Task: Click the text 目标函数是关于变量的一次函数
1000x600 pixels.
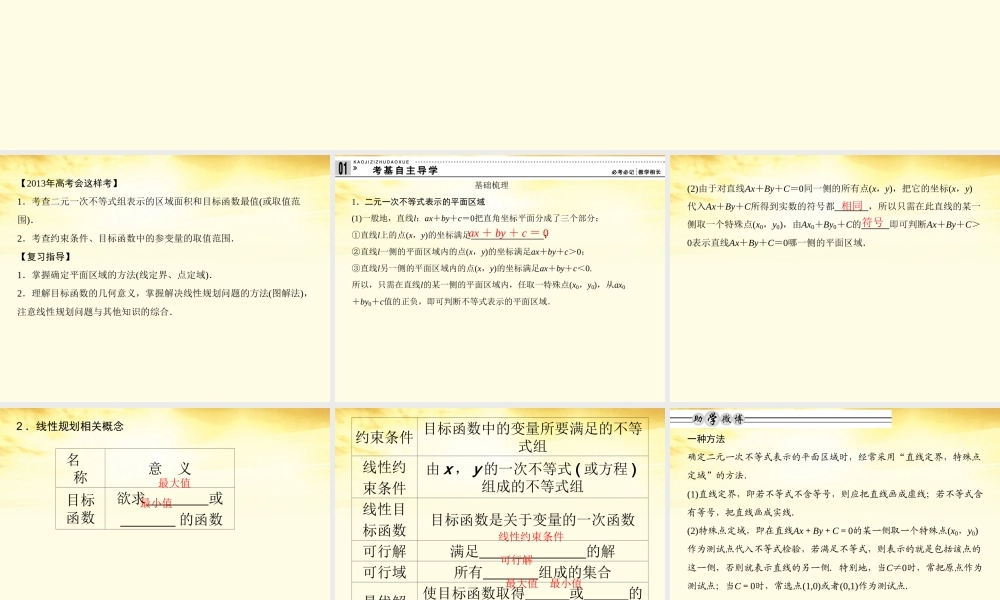Action: 533,520
